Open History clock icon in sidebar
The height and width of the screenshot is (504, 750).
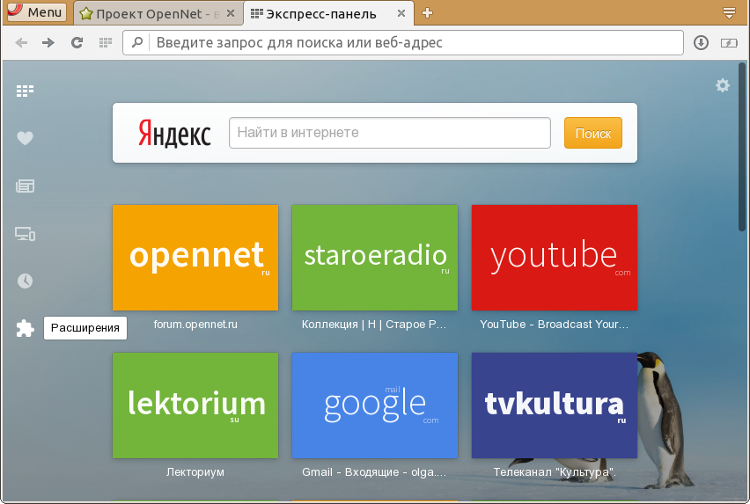tap(25, 281)
